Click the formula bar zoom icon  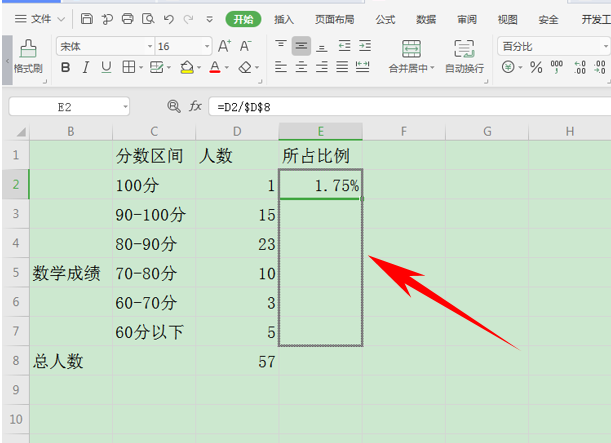tap(174, 106)
